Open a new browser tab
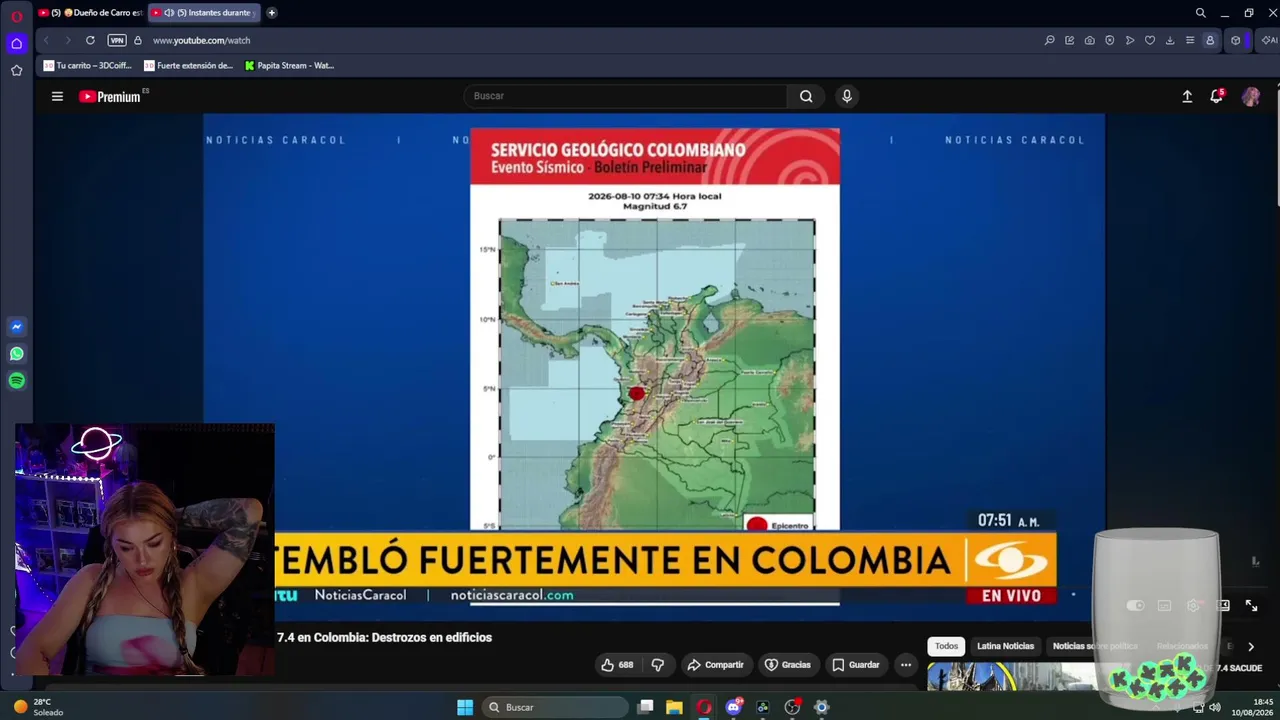 [272, 13]
